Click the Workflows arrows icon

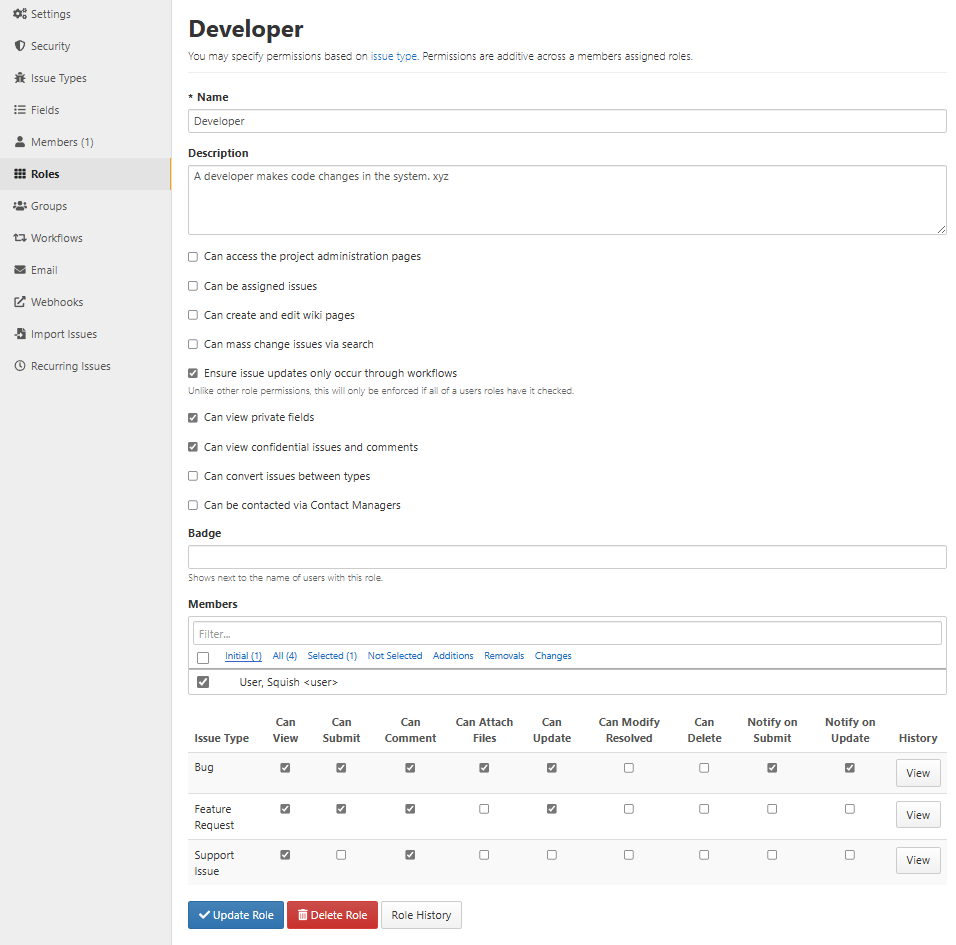[x=20, y=238]
